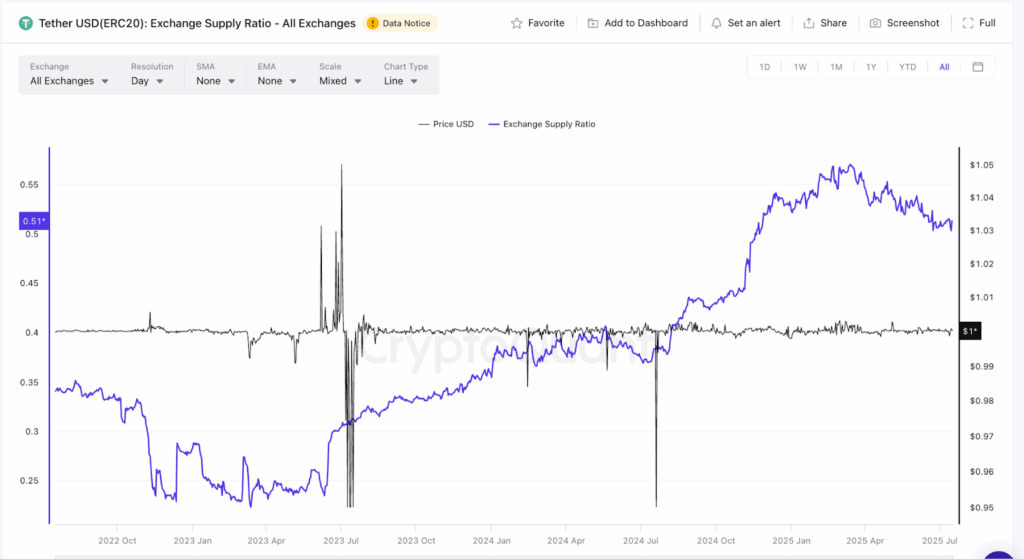Viewport: 1024px width, 559px height.
Task: Take a chart Screenshot
Action: click(904, 24)
